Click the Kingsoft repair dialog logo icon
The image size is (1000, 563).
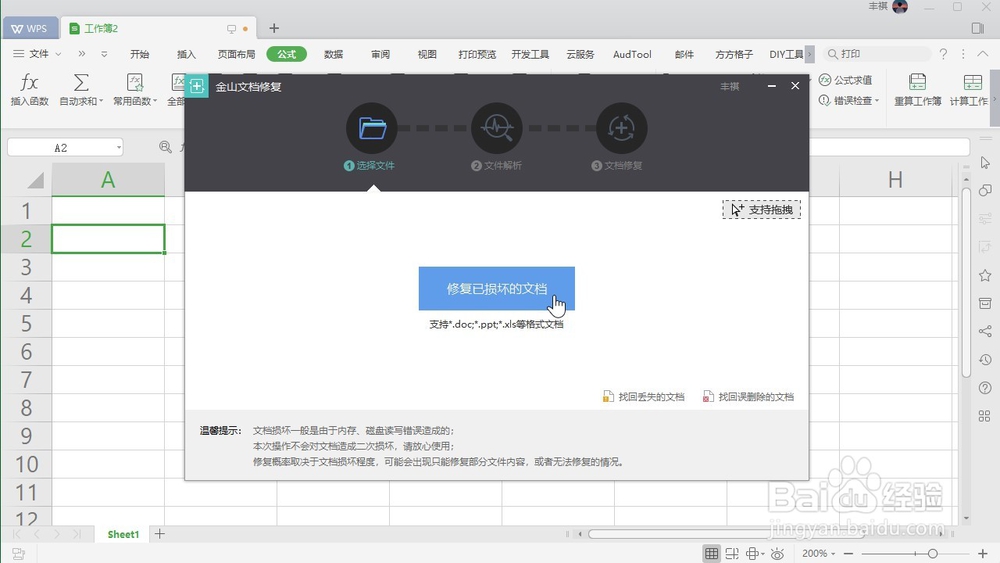pos(196,86)
